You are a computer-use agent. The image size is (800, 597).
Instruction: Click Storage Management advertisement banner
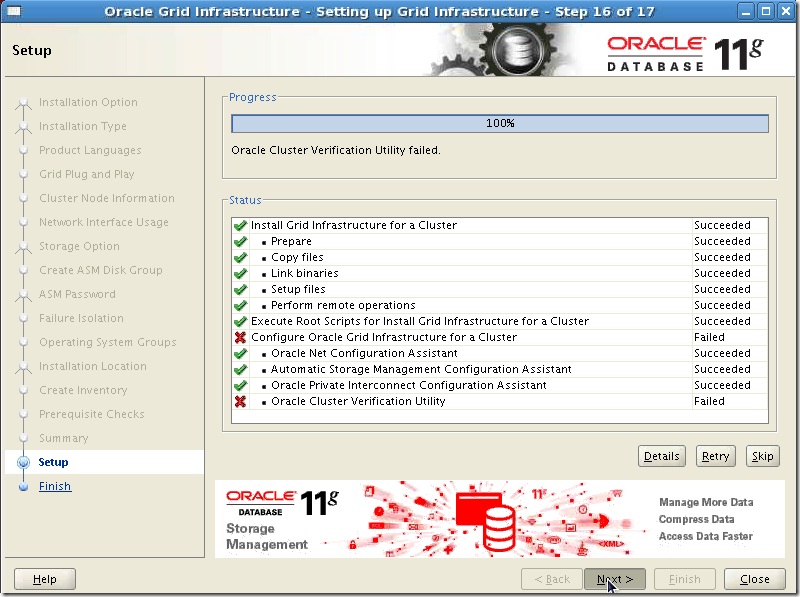(x=499, y=519)
